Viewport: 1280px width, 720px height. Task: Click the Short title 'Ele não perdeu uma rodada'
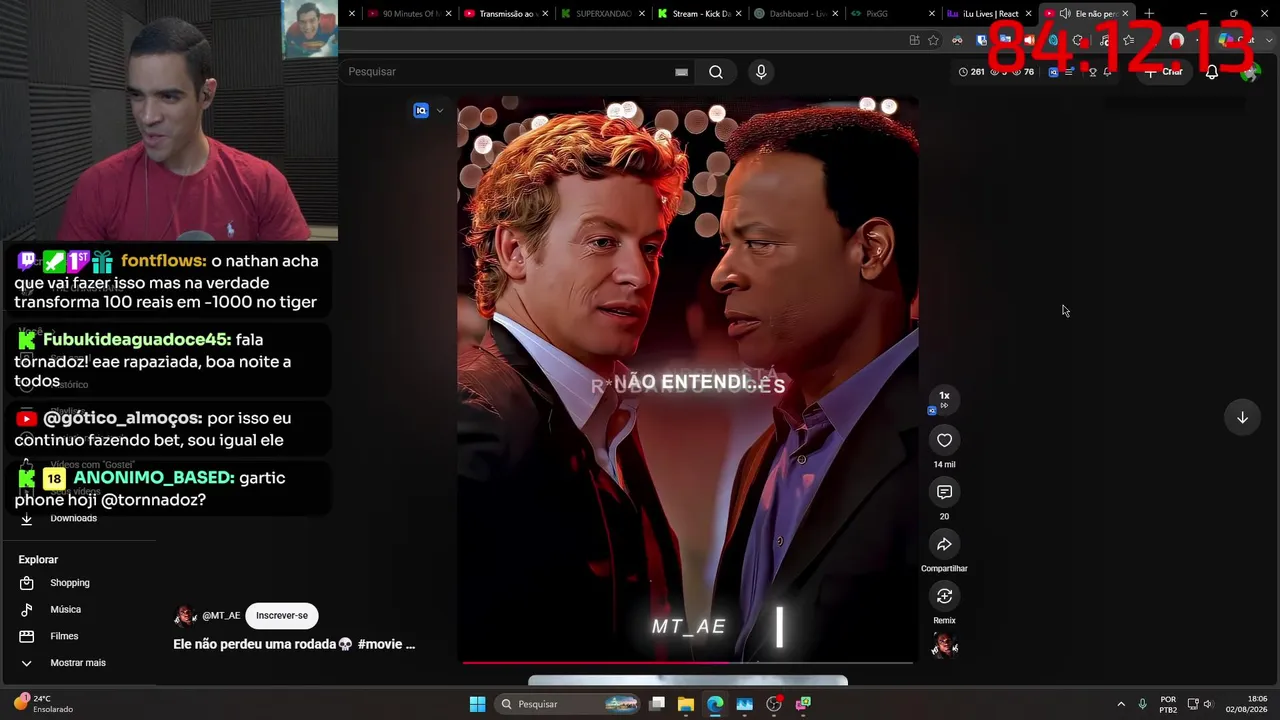click(x=294, y=645)
